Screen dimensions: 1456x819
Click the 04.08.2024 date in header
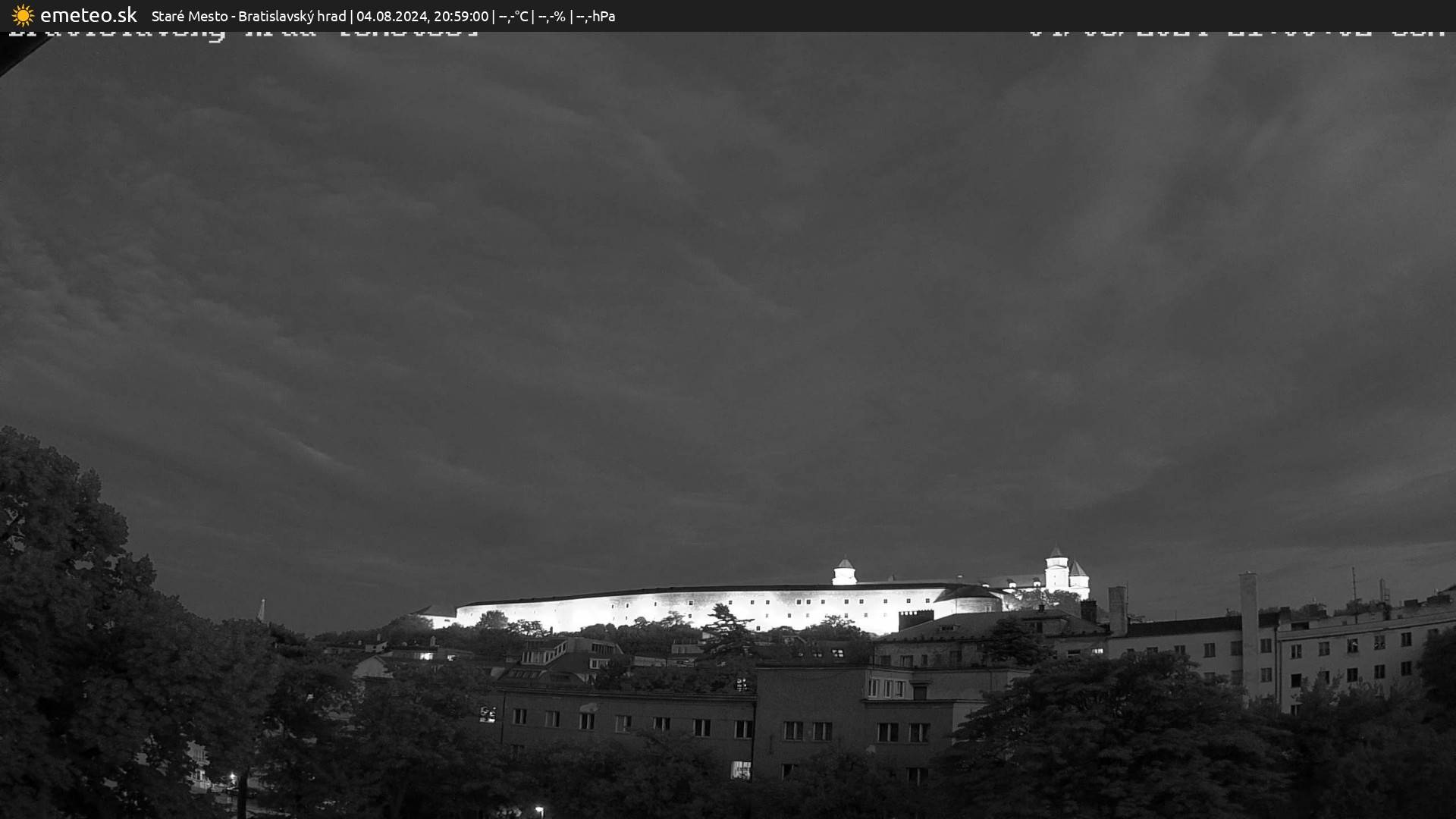click(392, 16)
